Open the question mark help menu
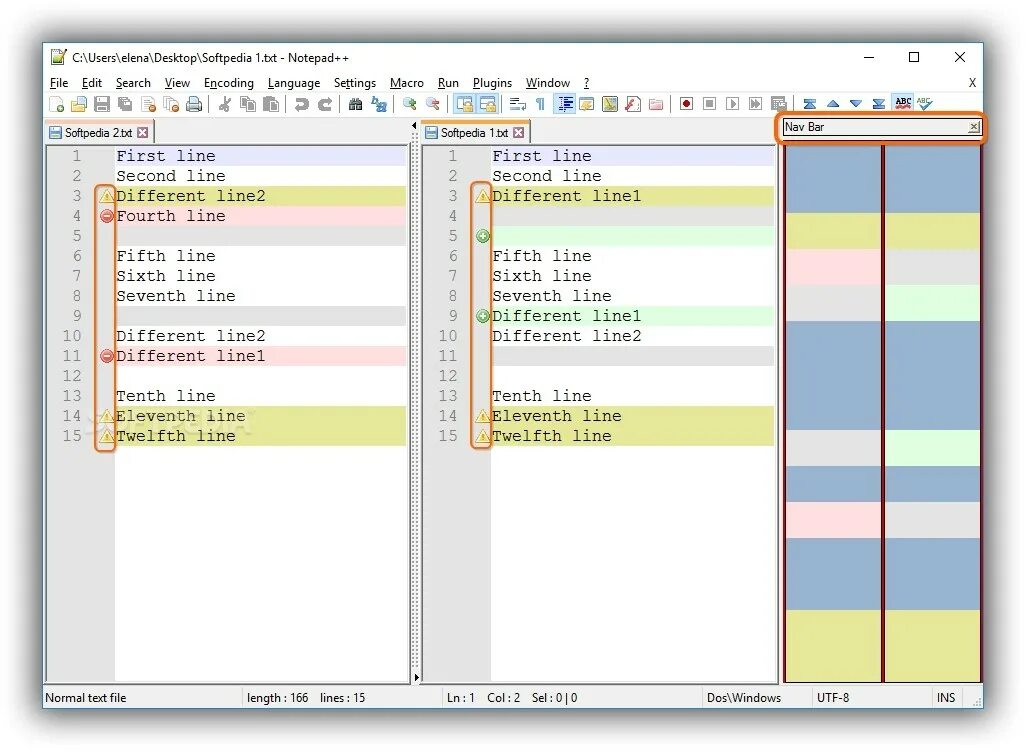The image size is (1026, 751). pyautogui.click(x=586, y=83)
